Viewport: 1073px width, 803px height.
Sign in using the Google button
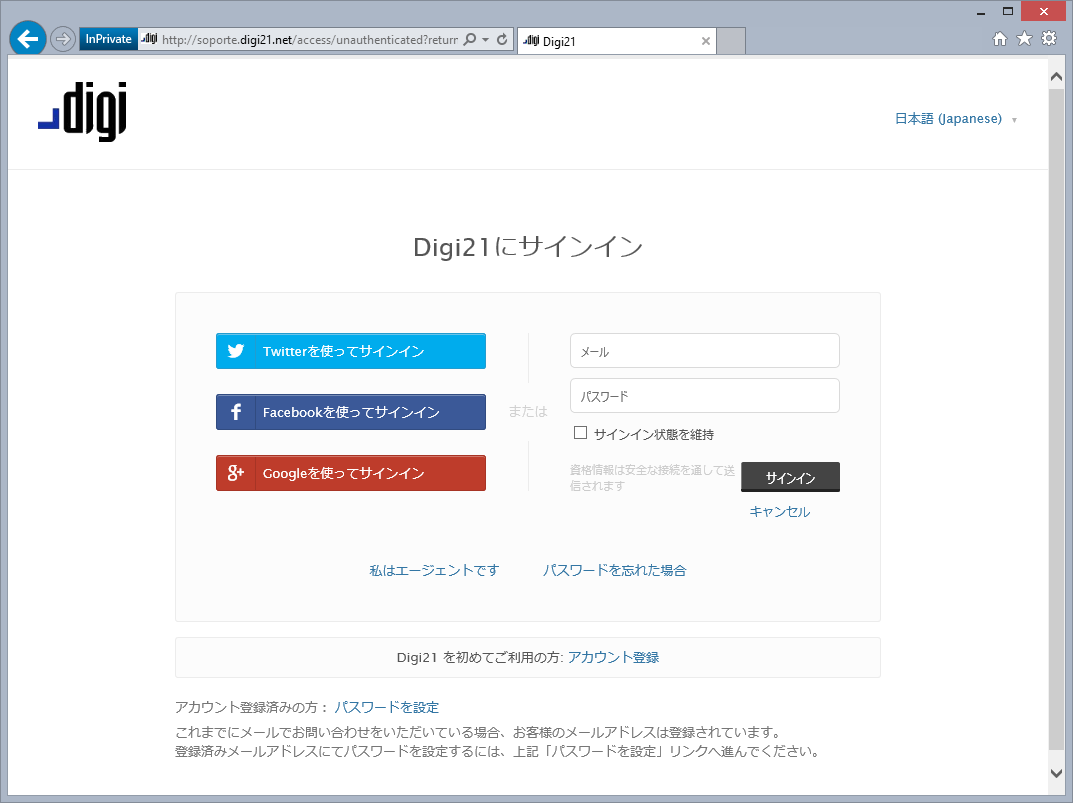click(351, 473)
